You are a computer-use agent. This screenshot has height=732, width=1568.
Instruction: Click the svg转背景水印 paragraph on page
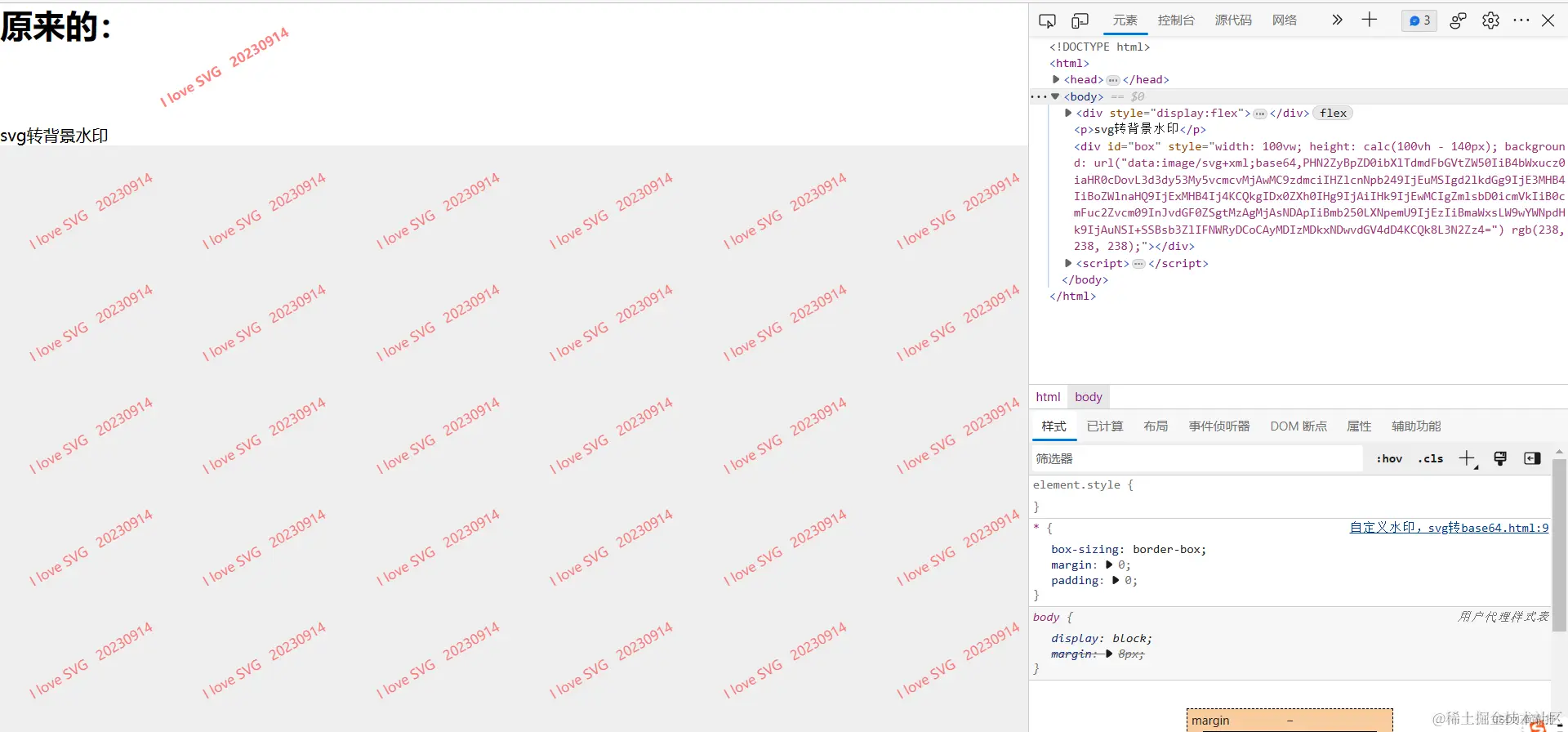pyautogui.click(x=54, y=136)
